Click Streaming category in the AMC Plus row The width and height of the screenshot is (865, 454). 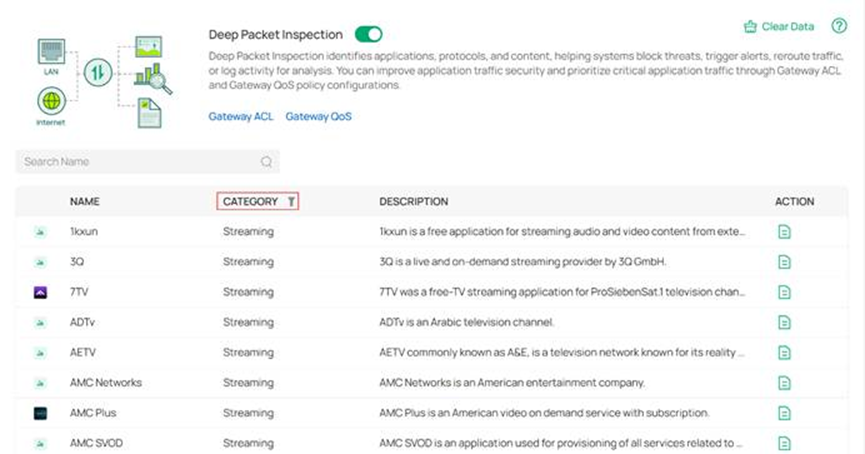click(248, 413)
